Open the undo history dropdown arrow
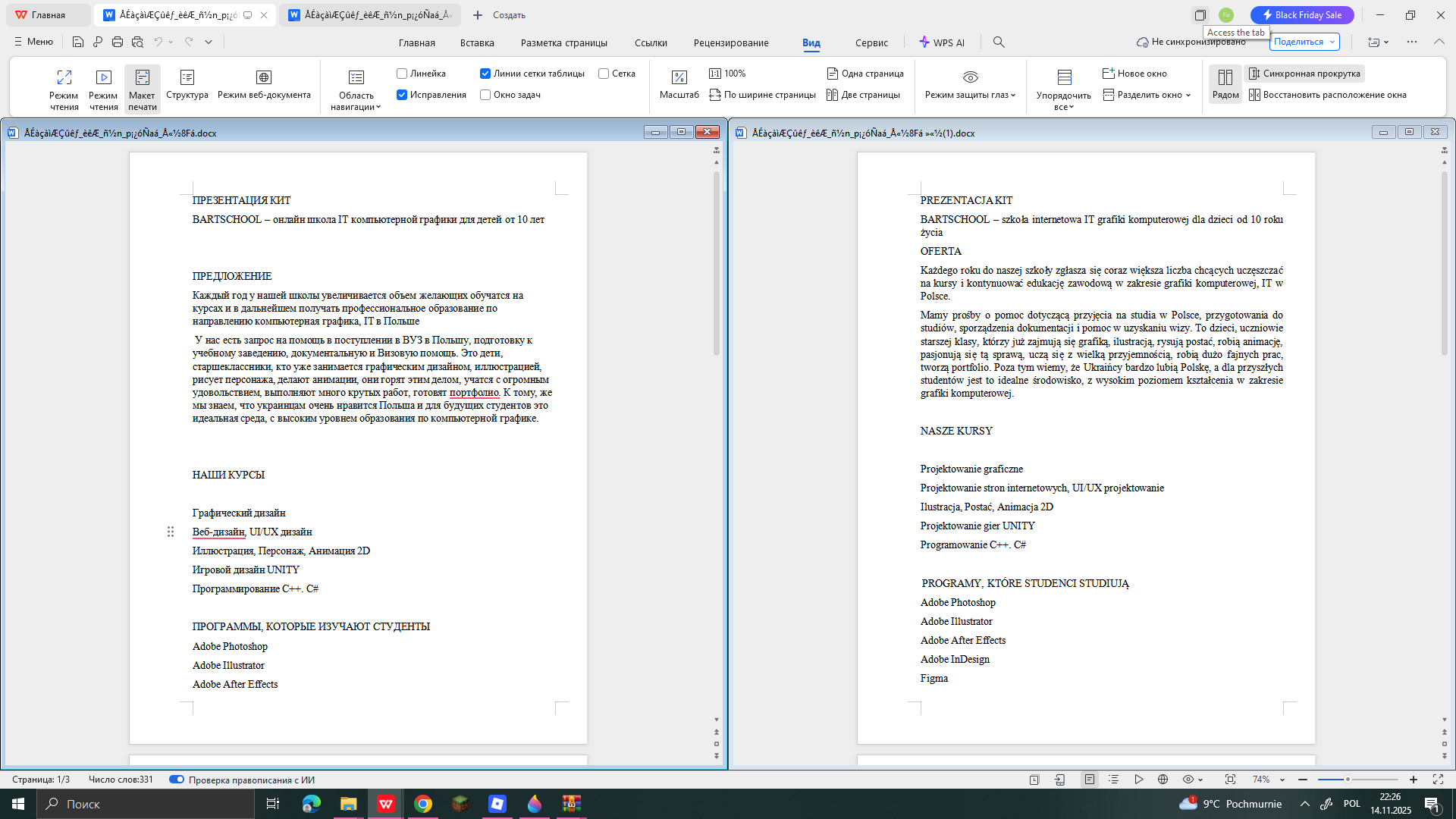1456x819 pixels. 171,42
